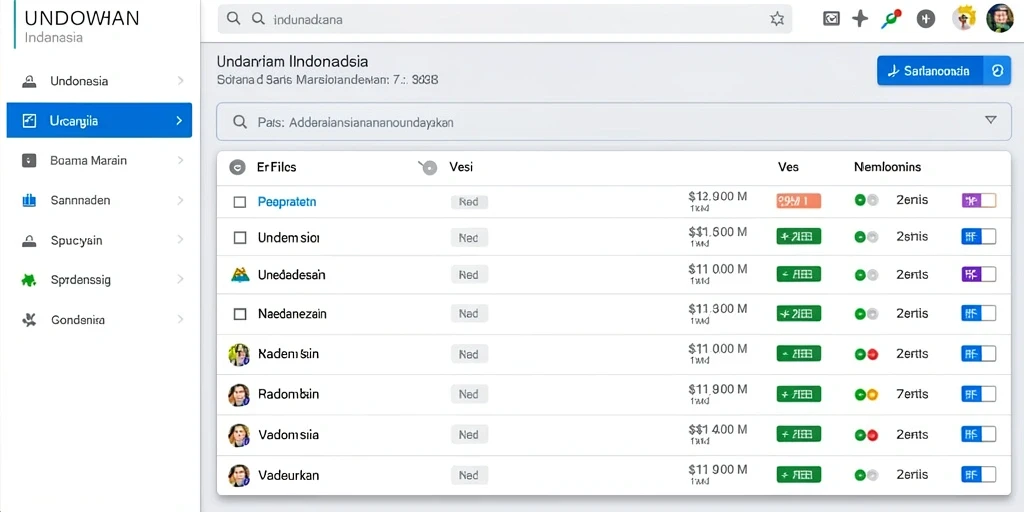Toggle the switch in Radombsin row
The height and width of the screenshot is (512, 1024).
click(x=978, y=394)
